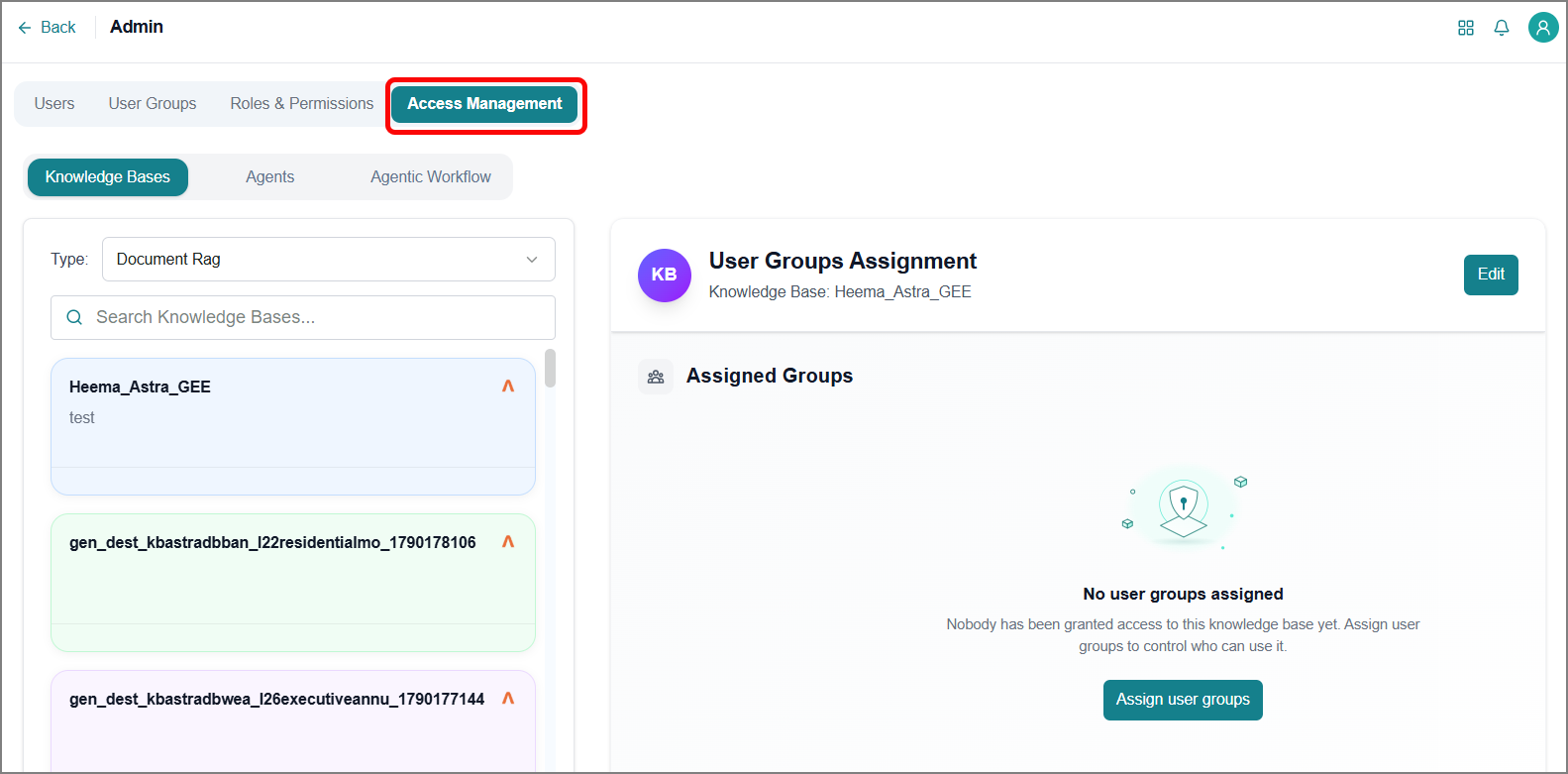Image resolution: width=1568 pixels, height=774 pixels.
Task: Select gen_dest_kbastradbwea_l26executiveannu_1790177144 entry
Action: [x=293, y=721]
